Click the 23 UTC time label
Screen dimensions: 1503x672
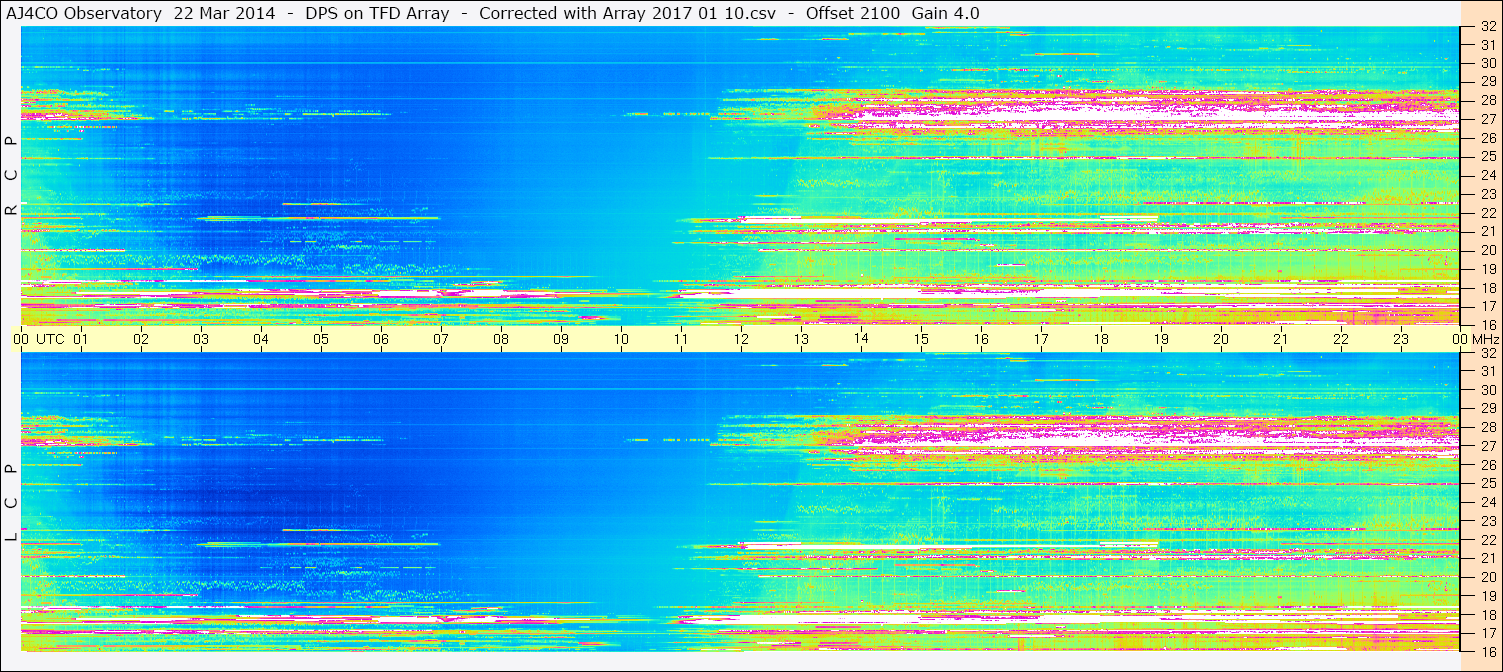click(x=1400, y=339)
